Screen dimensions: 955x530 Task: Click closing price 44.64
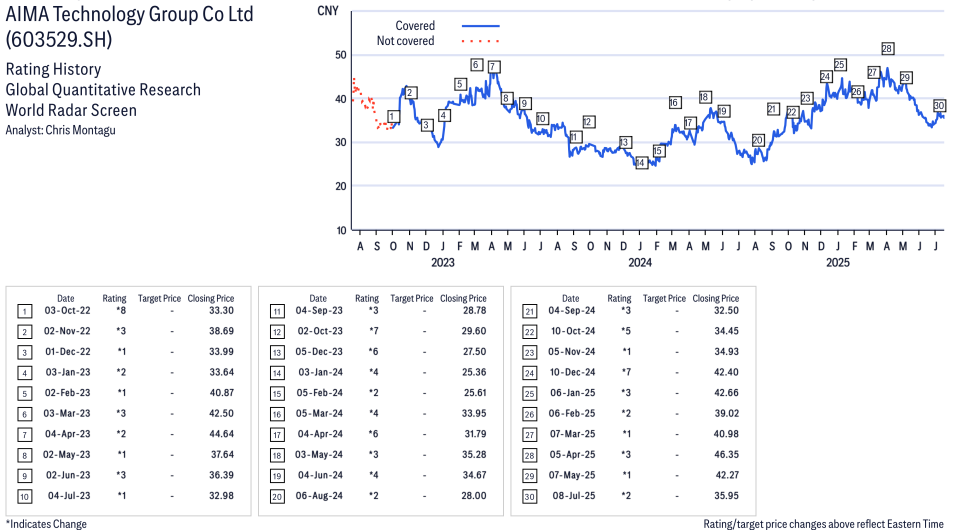tap(221, 434)
